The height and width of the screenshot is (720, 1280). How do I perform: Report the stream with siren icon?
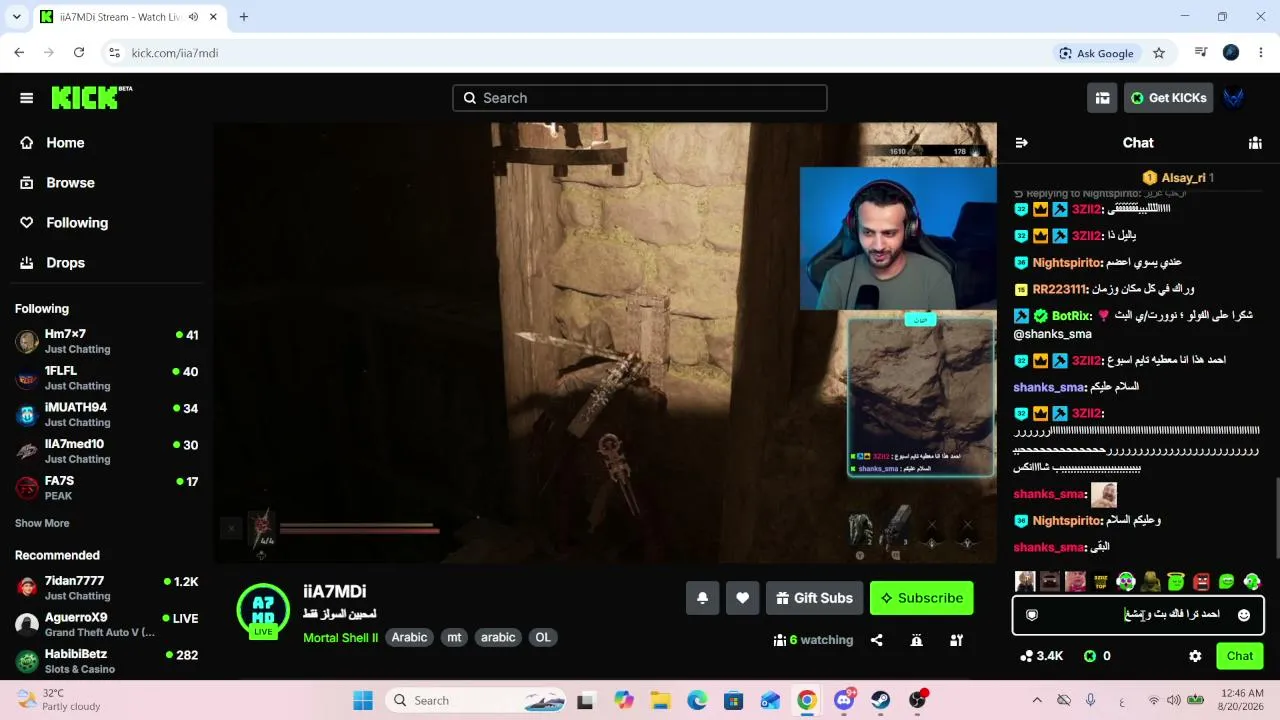pyautogui.click(x=916, y=640)
